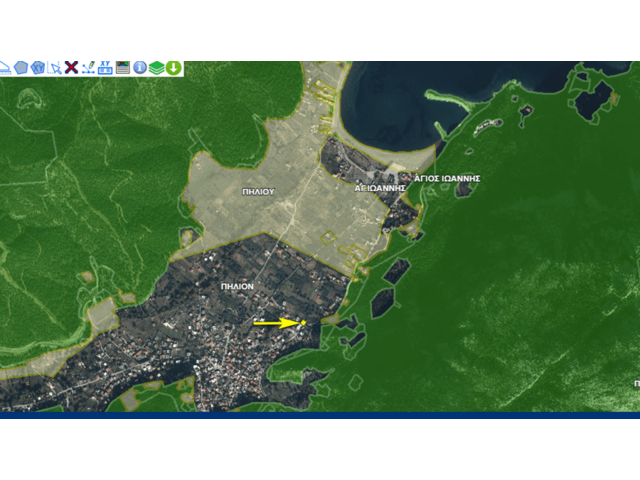
Task: Click the ΠΗΛΙΟΝ map label
Action: [x=237, y=286]
